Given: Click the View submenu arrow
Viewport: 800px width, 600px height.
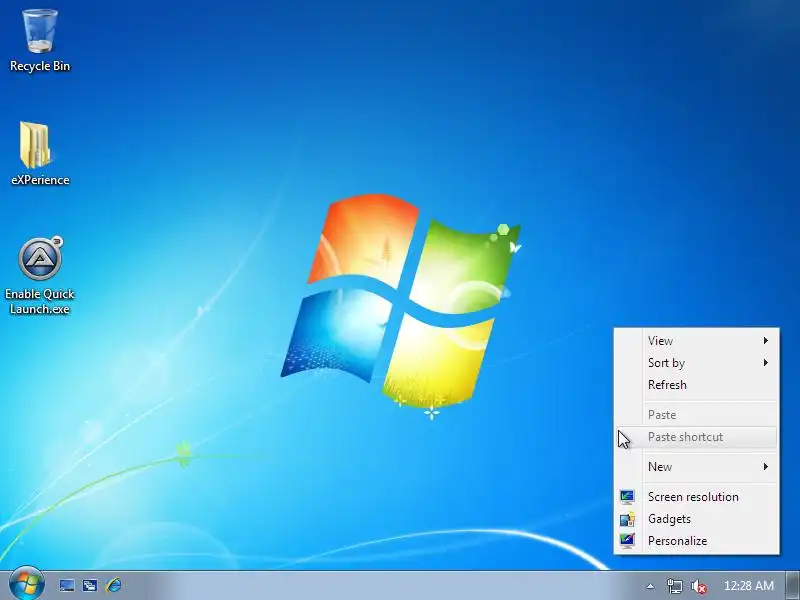Looking at the screenshot, I should coord(766,340).
